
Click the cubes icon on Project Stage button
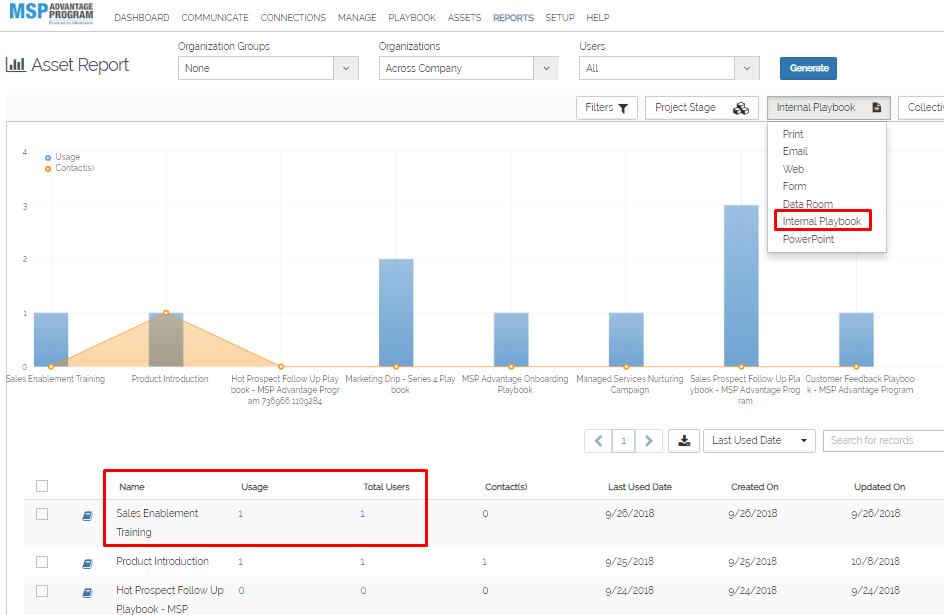point(741,108)
